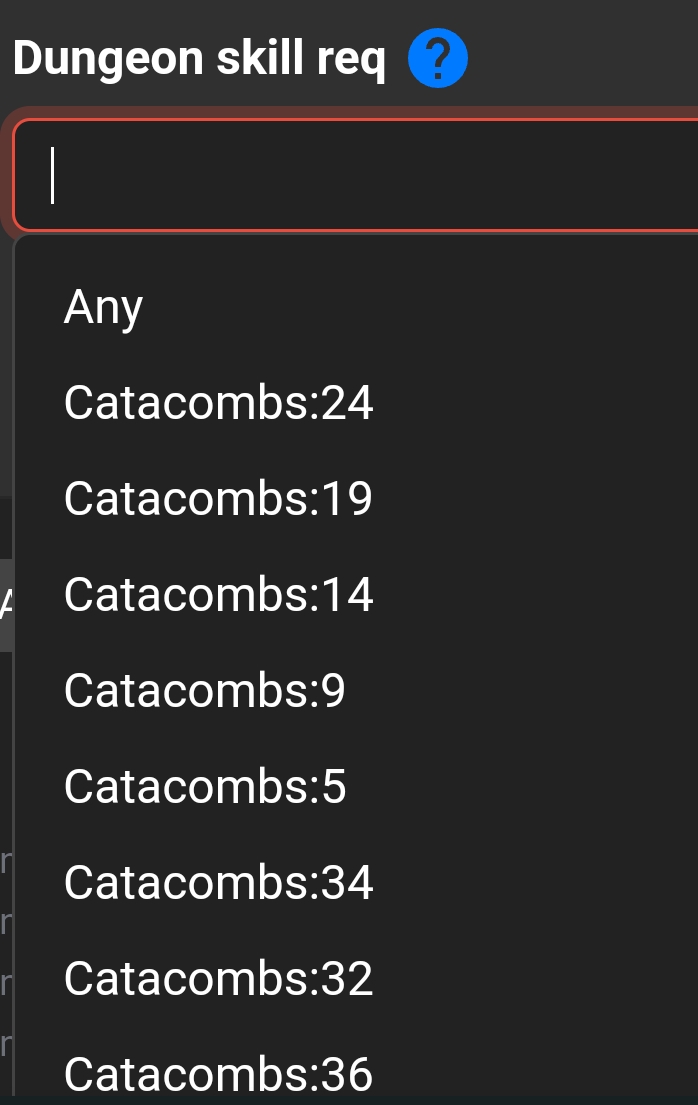The width and height of the screenshot is (698, 1105).
Task: Choose Catacombs:24 from the list
Action: pos(218,403)
